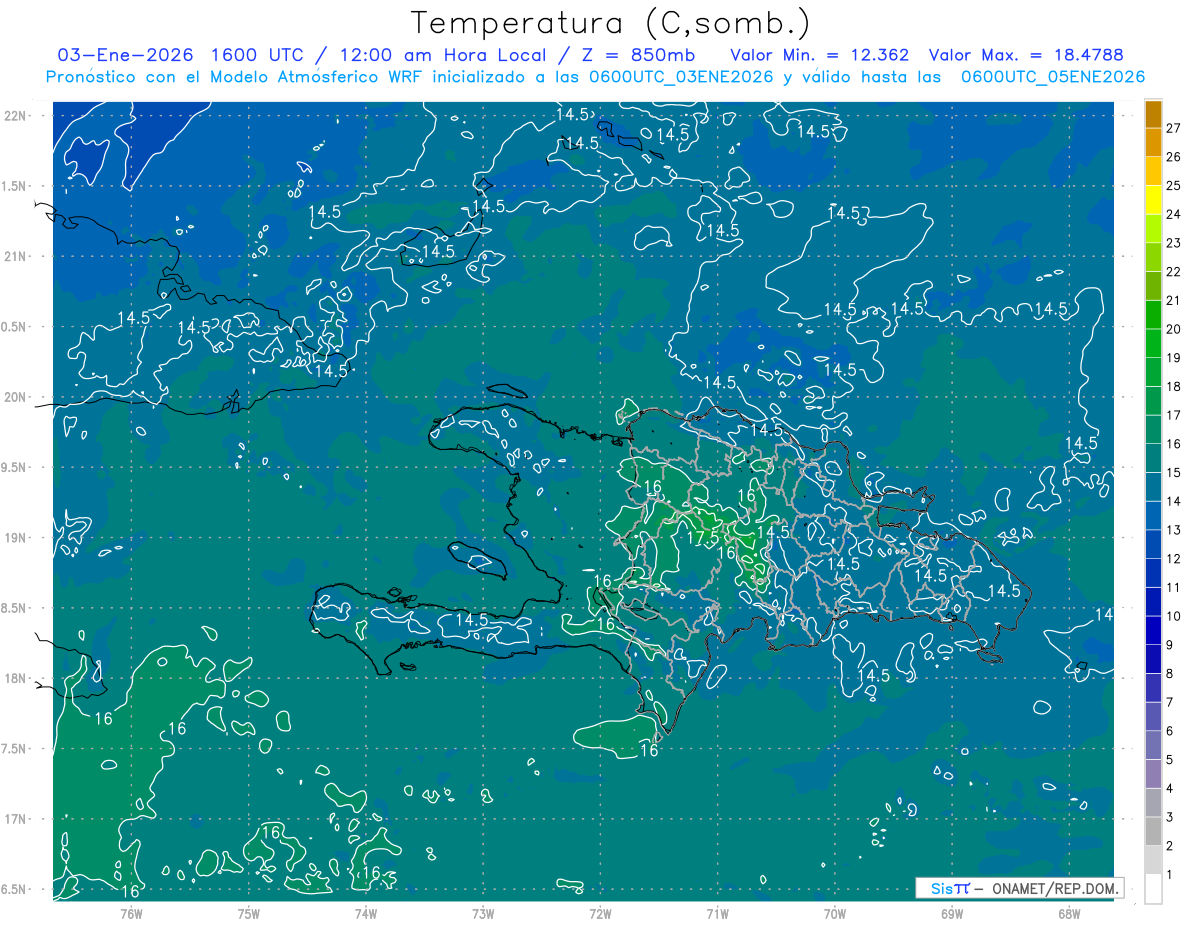
Task: Click the "68W" longitude axis label
Action: [x=1069, y=914]
